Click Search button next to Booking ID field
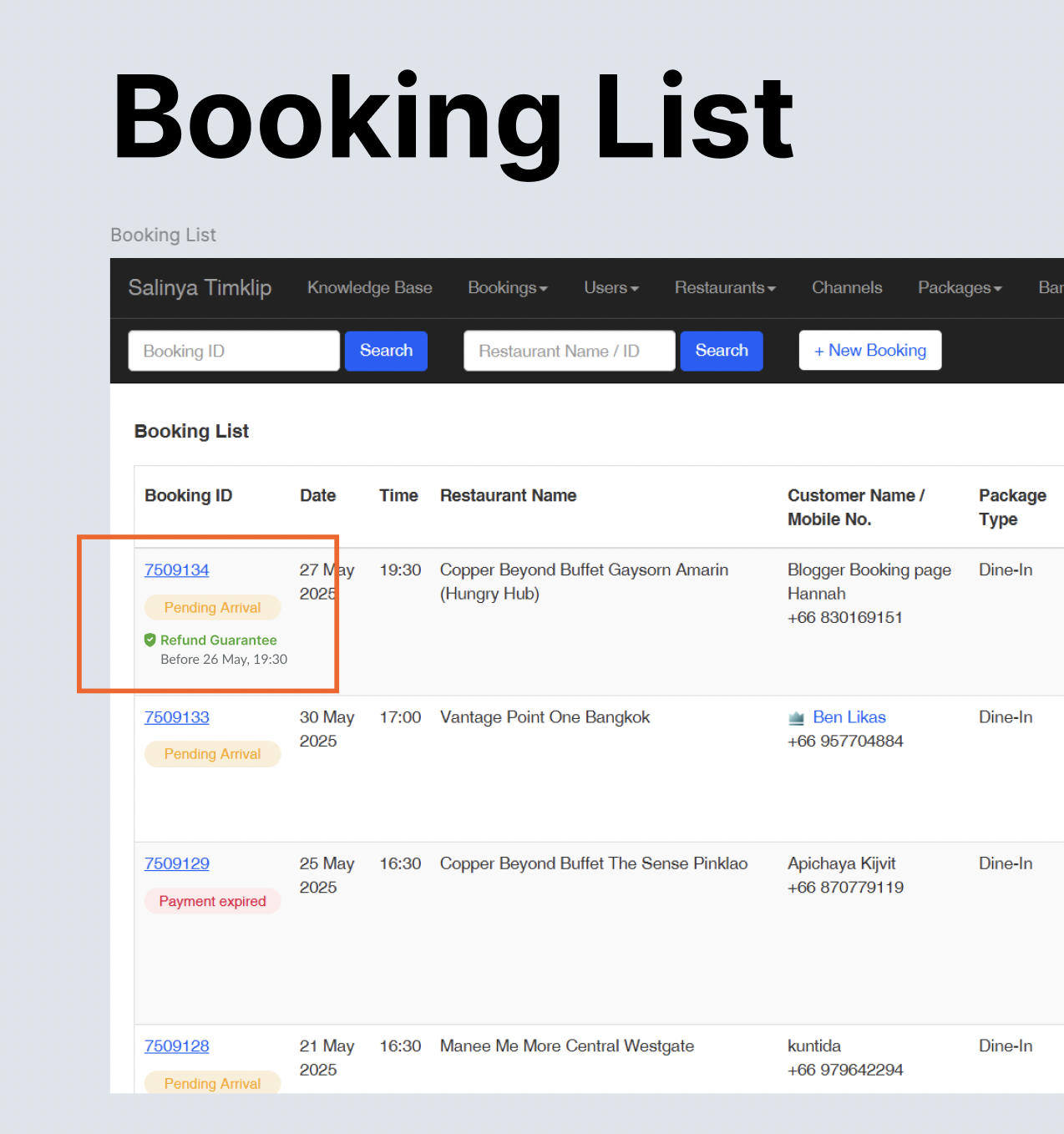Viewport: 1064px width, 1134px height. point(386,351)
